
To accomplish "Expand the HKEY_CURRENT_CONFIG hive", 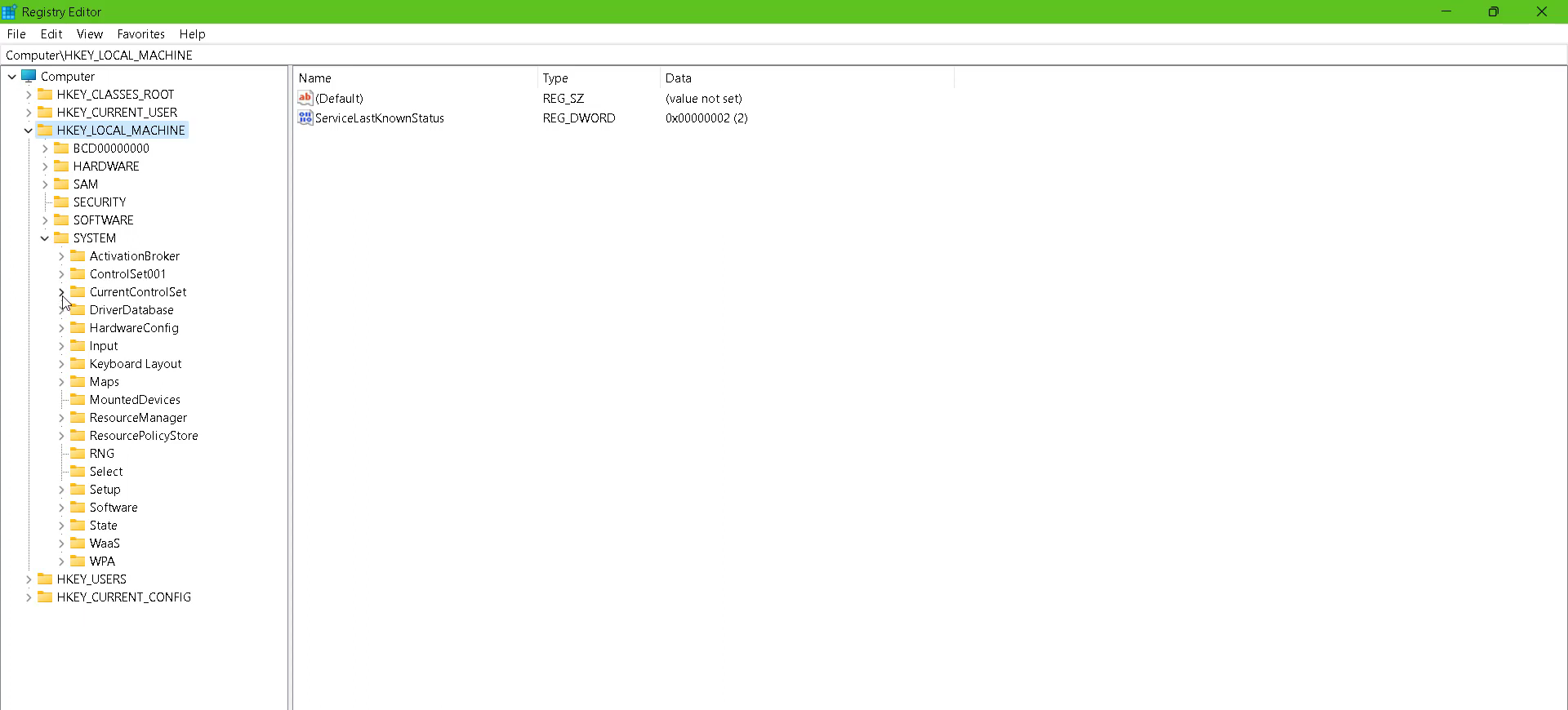I will [x=29, y=597].
